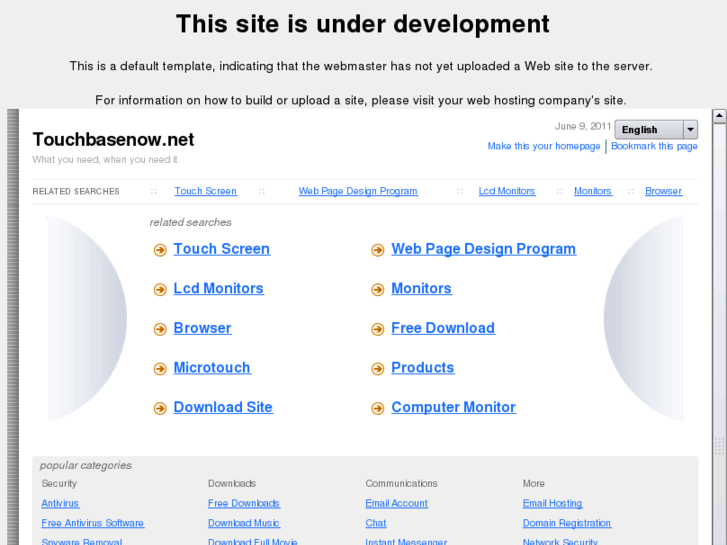Click the popular categories heading
The image size is (727, 545).
tap(86, 465)
